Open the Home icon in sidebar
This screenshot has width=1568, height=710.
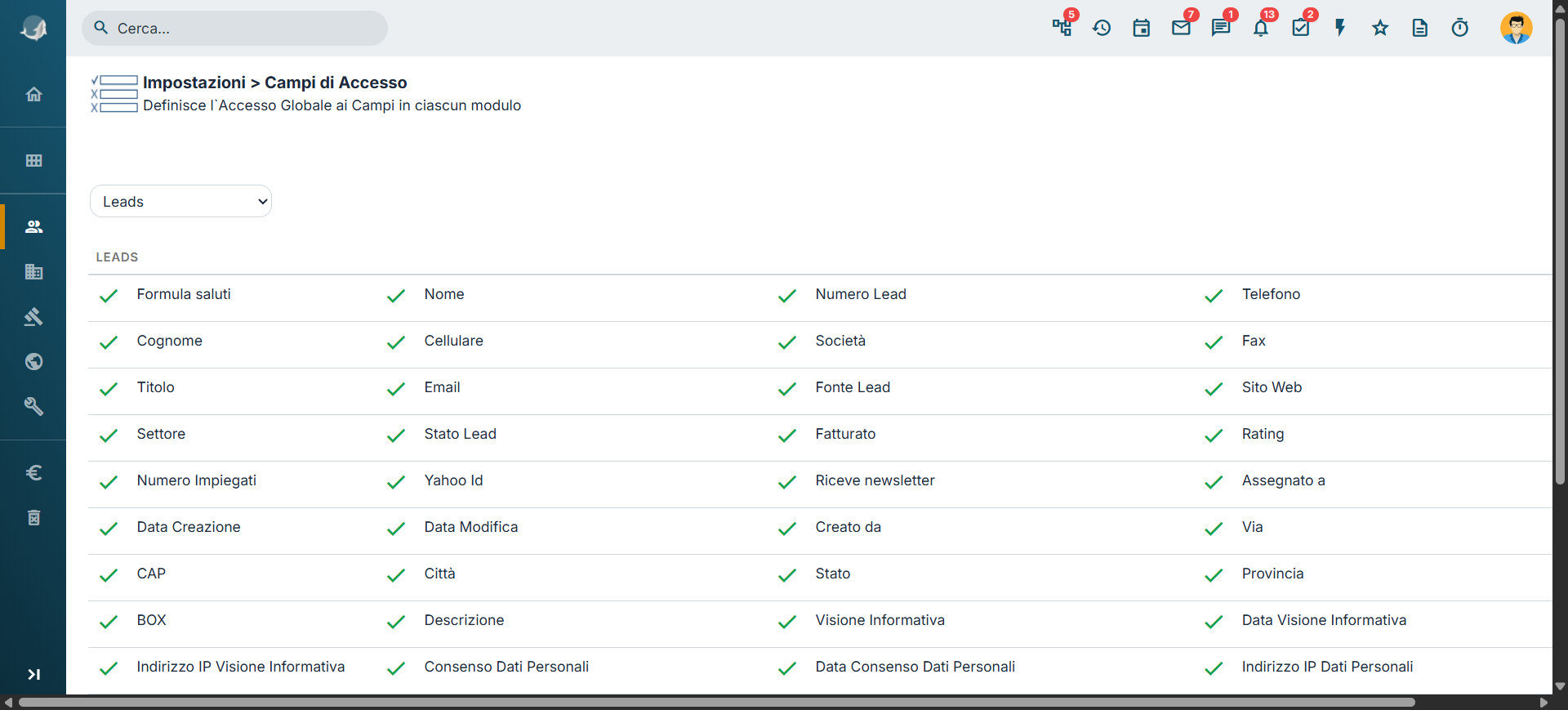coord(33,94)
